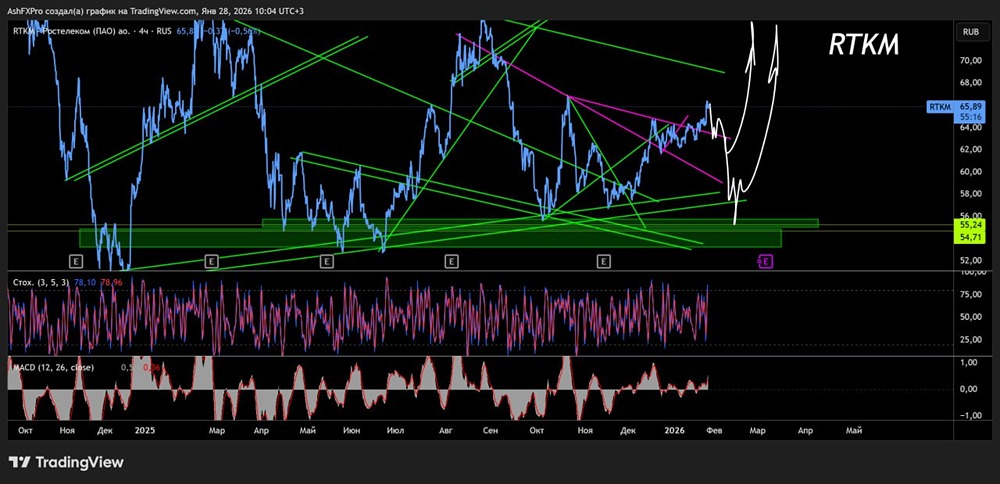Click the 55:16 bar countdown timer
Screen dimensions: 1000x484
pos(972,119)
